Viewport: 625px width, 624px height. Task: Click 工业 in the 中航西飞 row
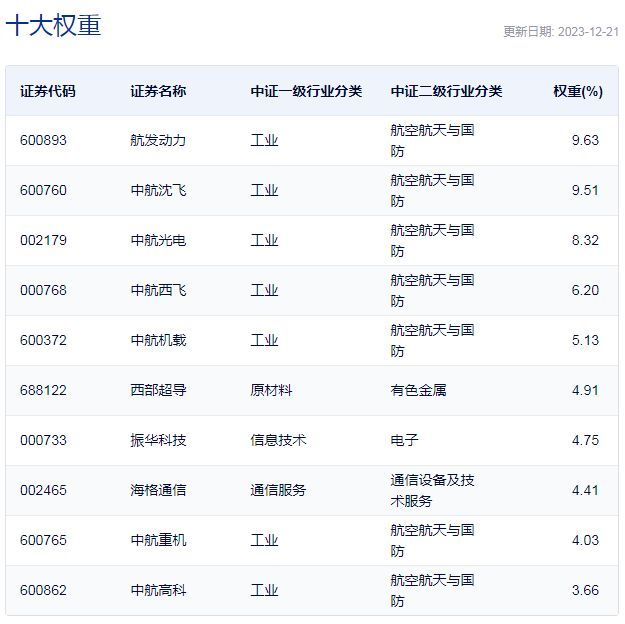[x=264, y=290]
